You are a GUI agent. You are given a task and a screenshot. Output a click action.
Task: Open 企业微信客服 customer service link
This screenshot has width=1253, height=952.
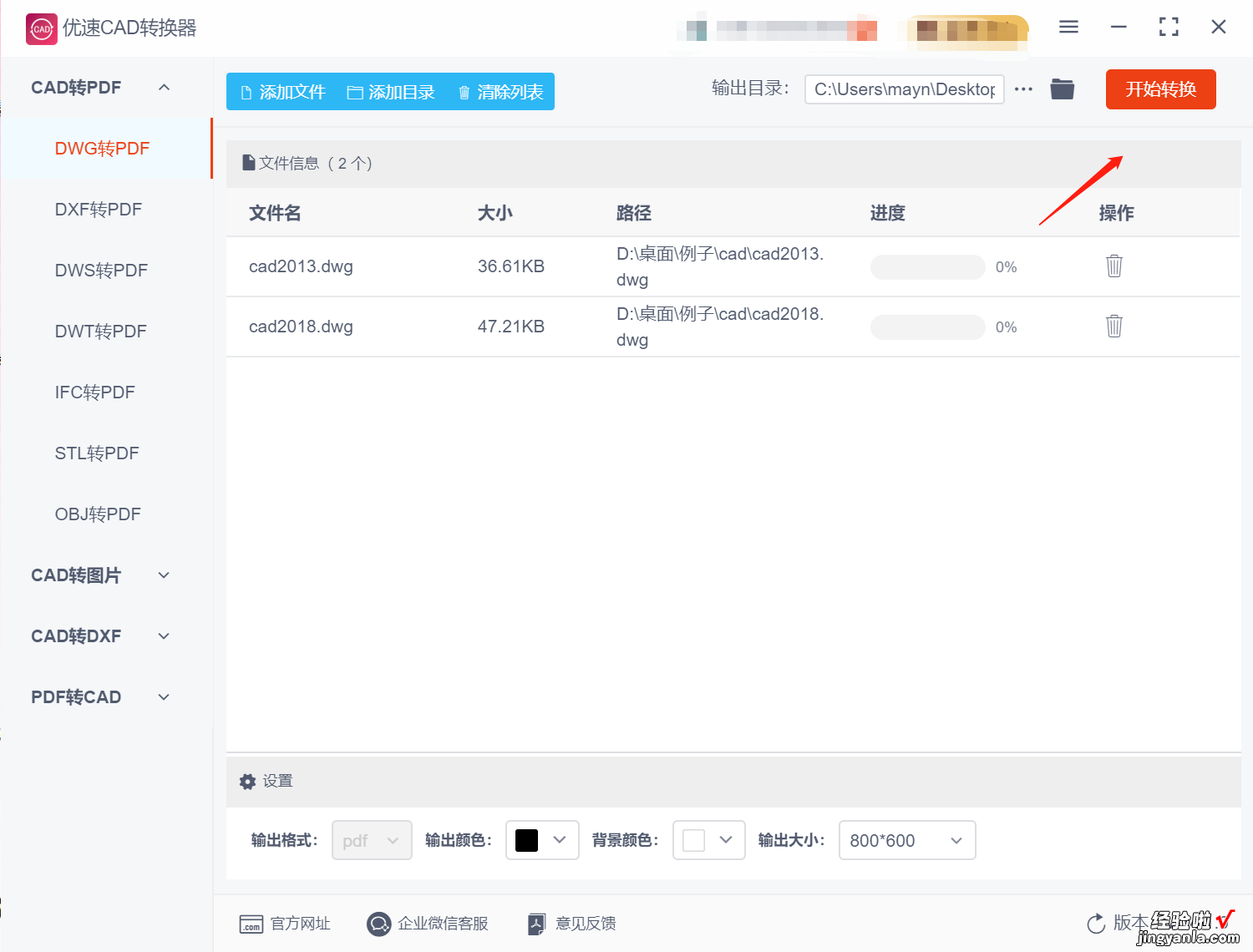(x=428, y=924)
